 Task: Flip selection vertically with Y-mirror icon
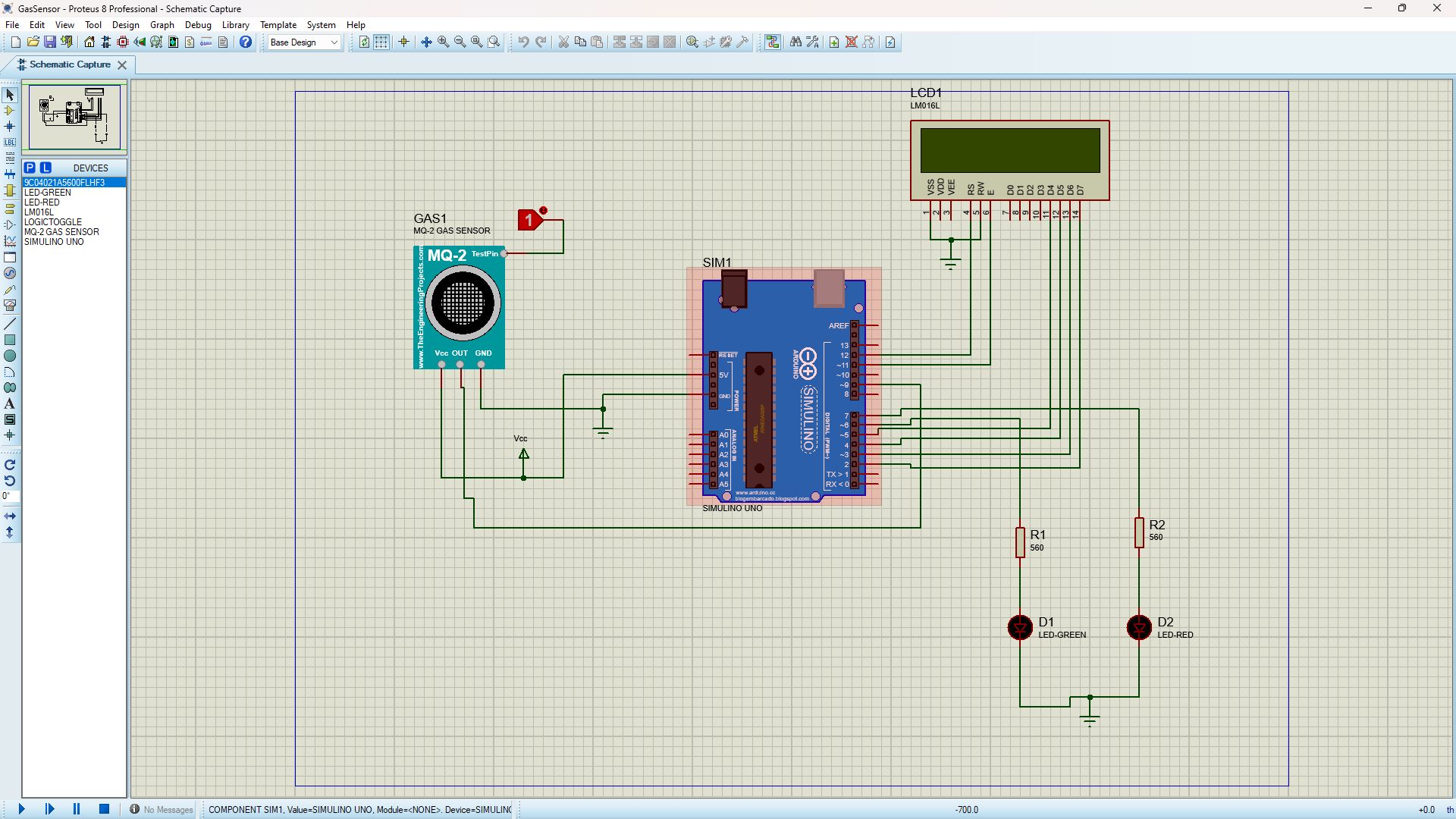[10, 532]
